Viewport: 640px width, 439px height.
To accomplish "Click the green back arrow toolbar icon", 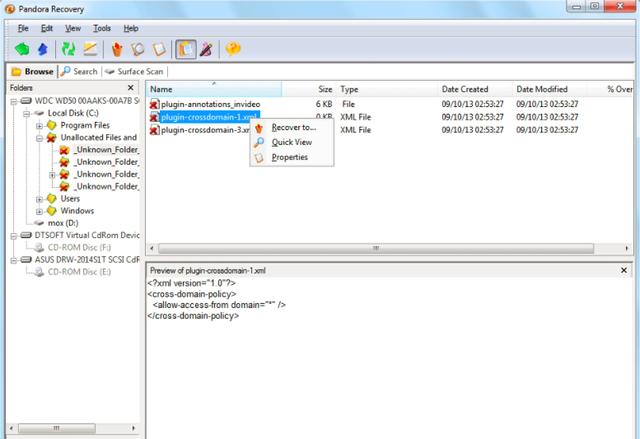I will coord(22,49).
